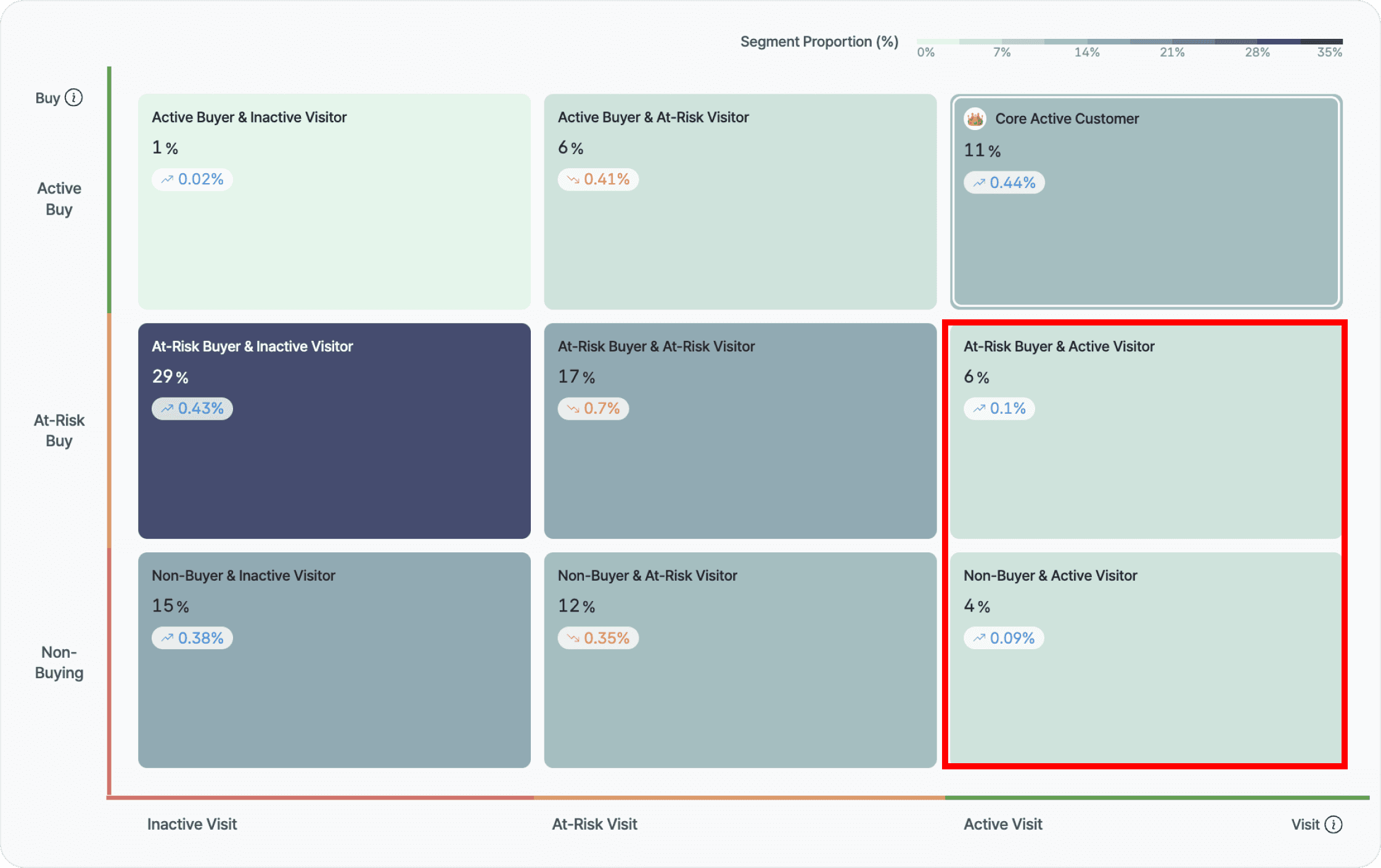The width and height of the screenshot is (1381, 868).
Task: Click the Visit axis info icon
Action: click(1333, 824)
